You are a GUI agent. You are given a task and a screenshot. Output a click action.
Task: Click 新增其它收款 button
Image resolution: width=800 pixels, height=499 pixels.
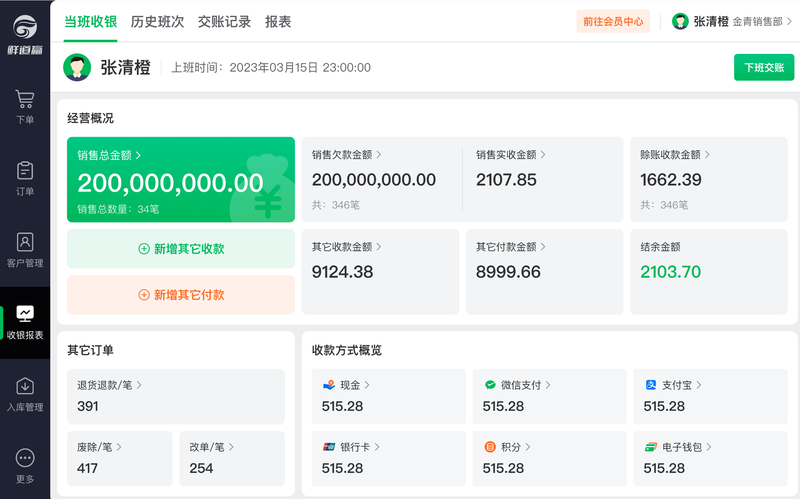(x=181, y=248)
